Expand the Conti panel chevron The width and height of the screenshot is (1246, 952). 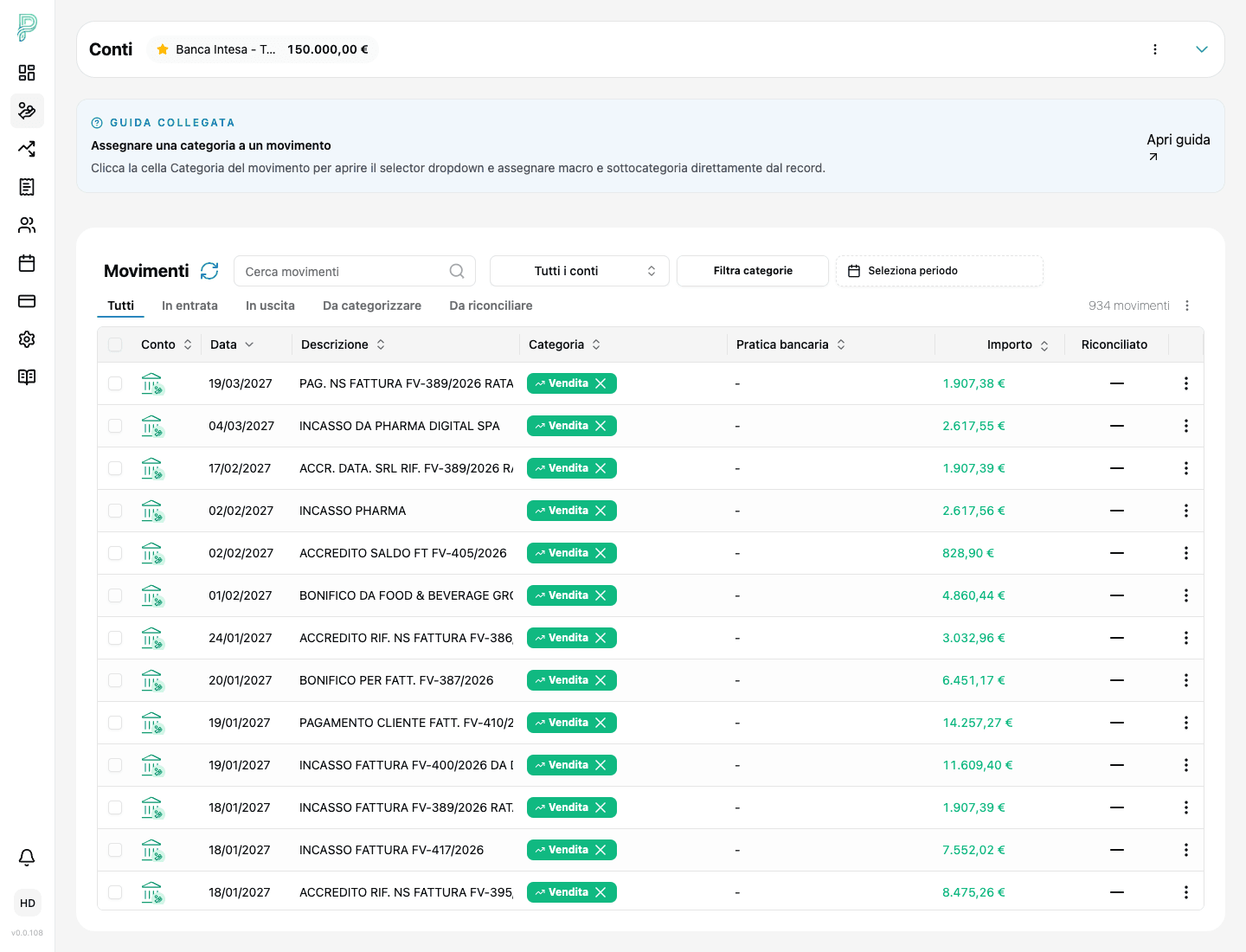click(x=1202, y=49)
